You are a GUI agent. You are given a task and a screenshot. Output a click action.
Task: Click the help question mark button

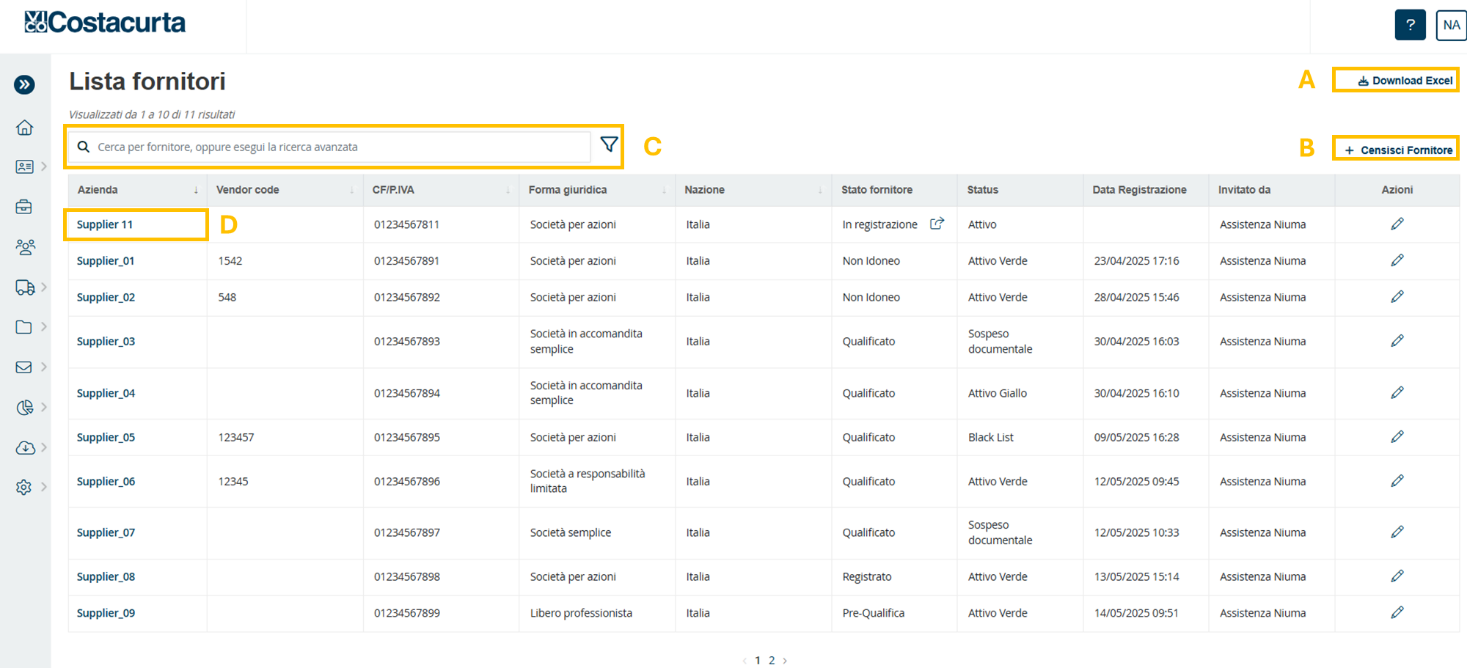(1410, 25)
